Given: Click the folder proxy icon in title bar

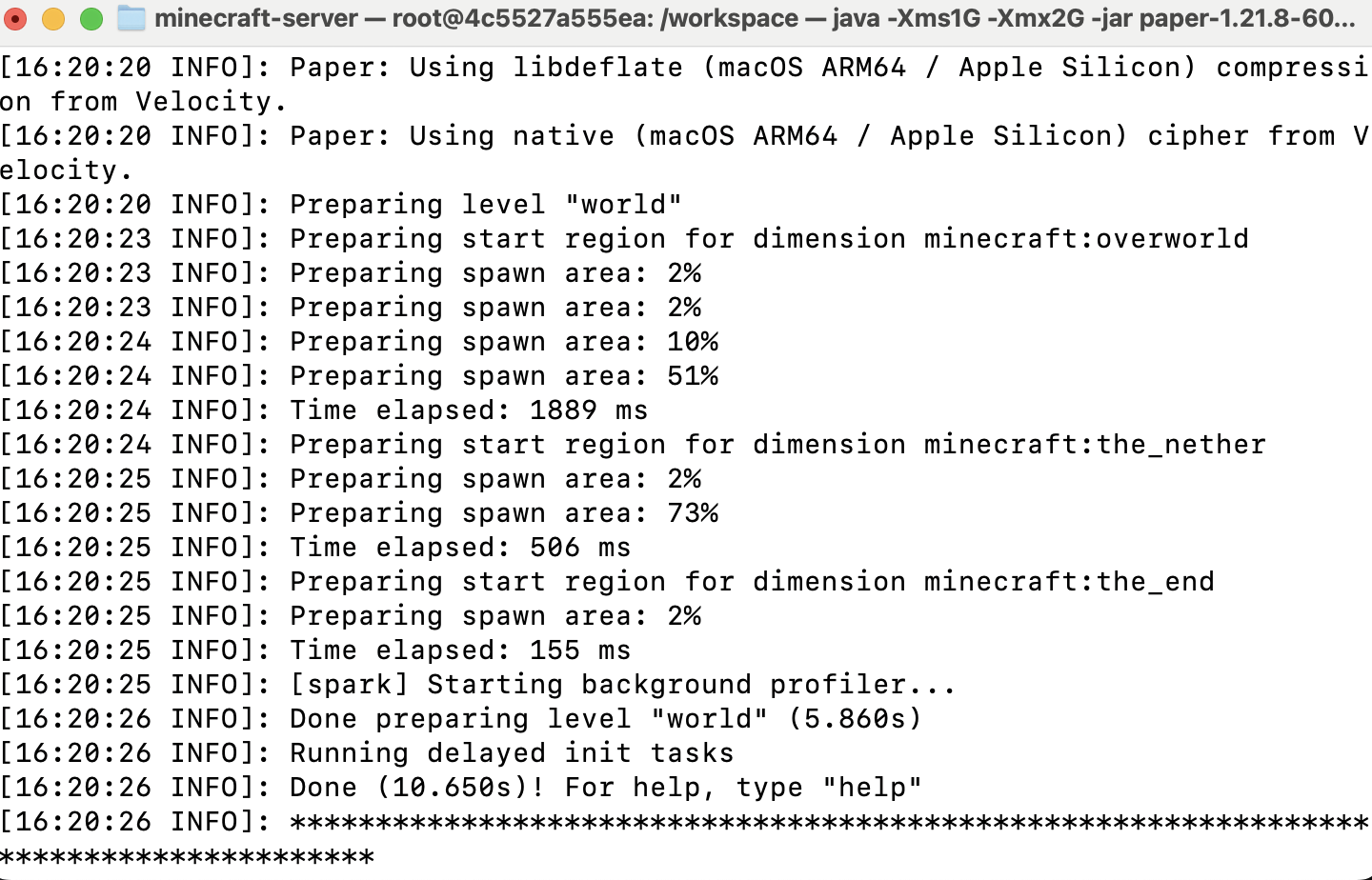Looking at the screenshot, I should [131, 18].
